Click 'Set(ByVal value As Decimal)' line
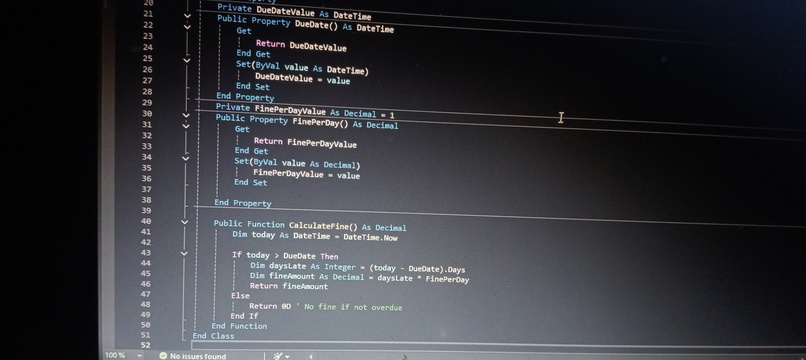Viewport: 806px width, 360px height. click(297, 164)
